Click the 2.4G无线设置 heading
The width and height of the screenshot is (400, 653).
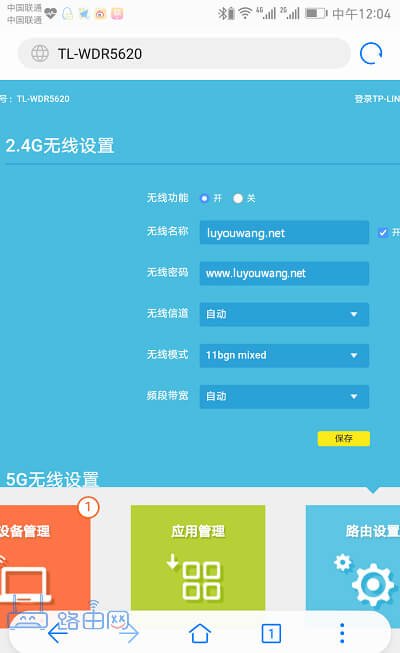60,146
